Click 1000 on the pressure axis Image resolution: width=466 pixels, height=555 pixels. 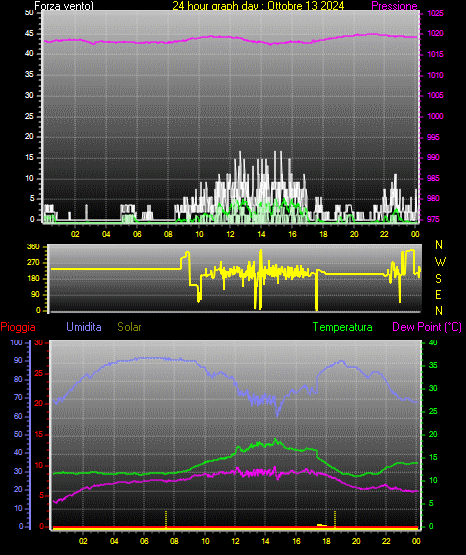[435, 116]
